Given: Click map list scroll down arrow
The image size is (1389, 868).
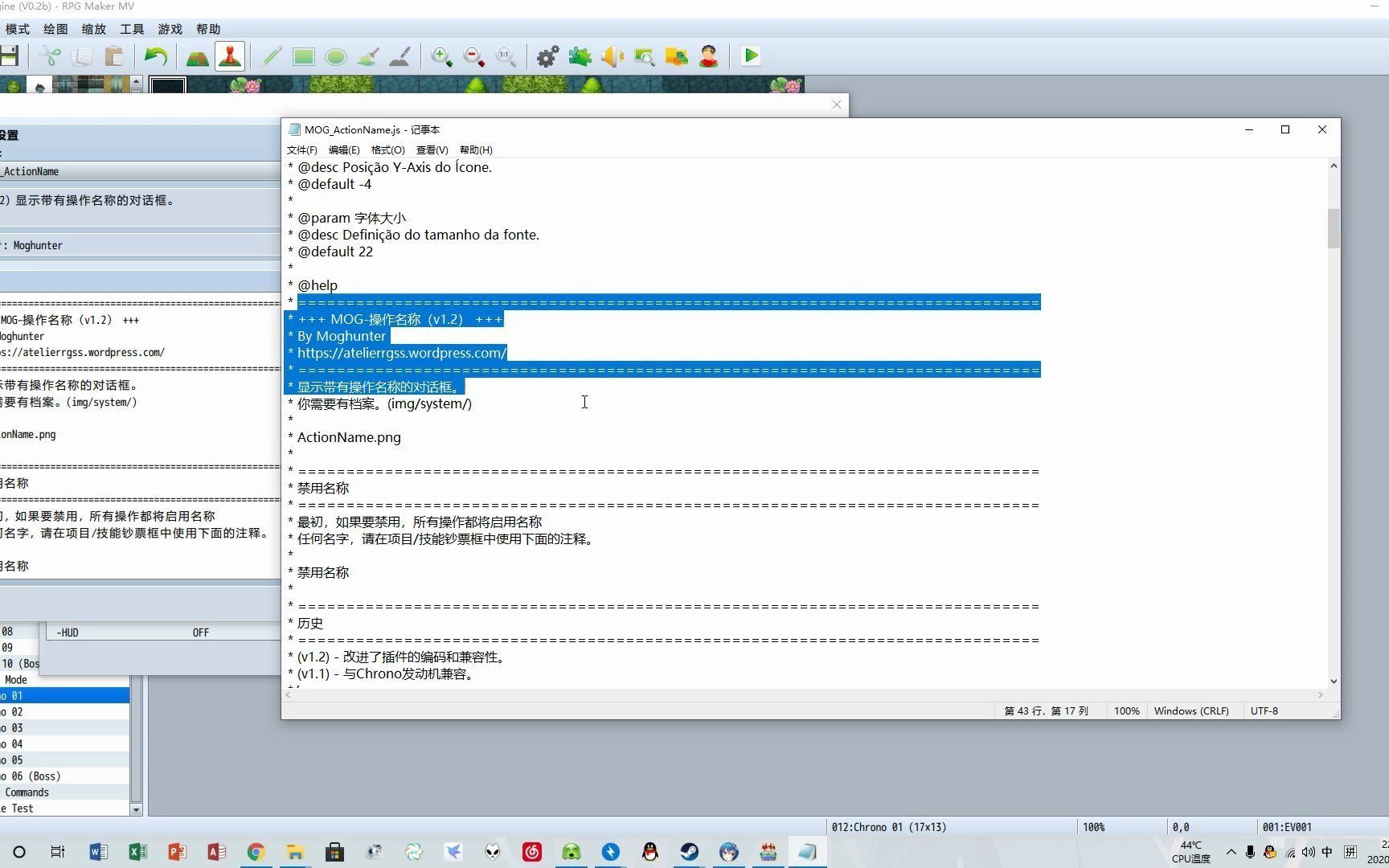Looking at the screenshot, I should click(x=136, y=809).
